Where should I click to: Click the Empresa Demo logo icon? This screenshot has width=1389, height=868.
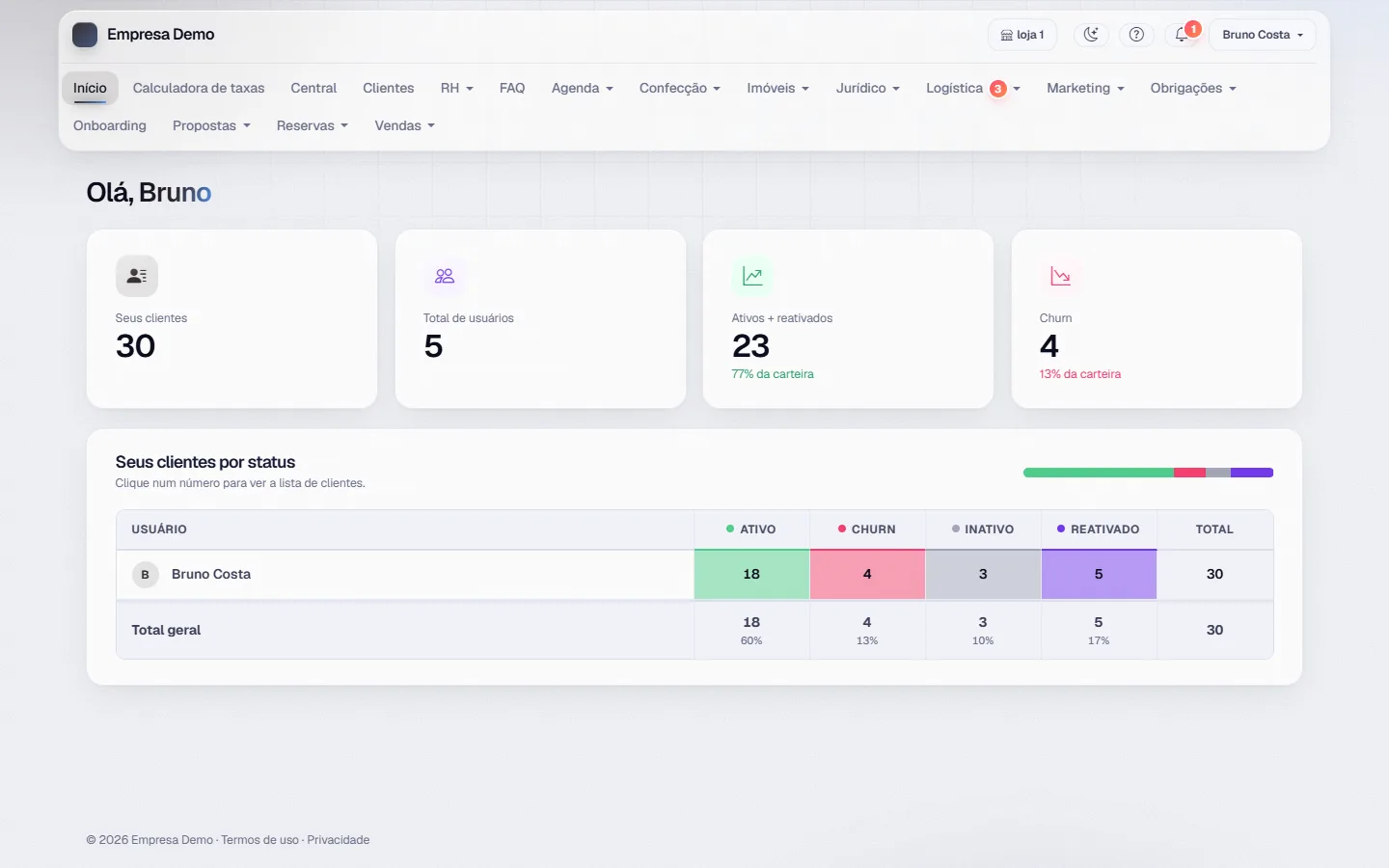point(85,35)
